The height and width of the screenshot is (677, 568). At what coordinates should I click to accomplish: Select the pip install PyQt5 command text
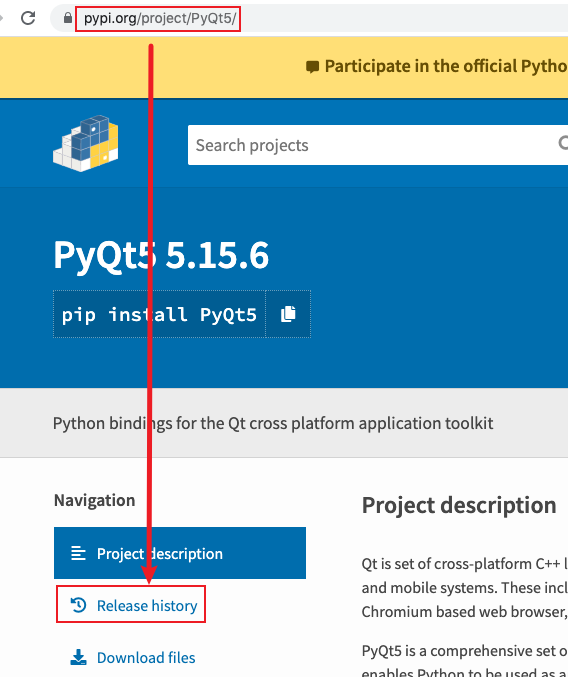pos(159,314)
